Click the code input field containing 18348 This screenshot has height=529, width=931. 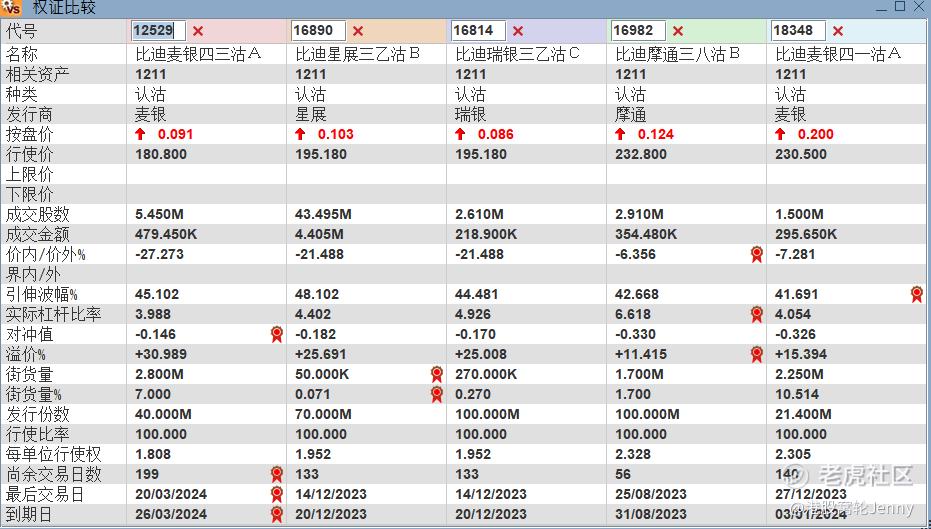[x=799, y=31]
